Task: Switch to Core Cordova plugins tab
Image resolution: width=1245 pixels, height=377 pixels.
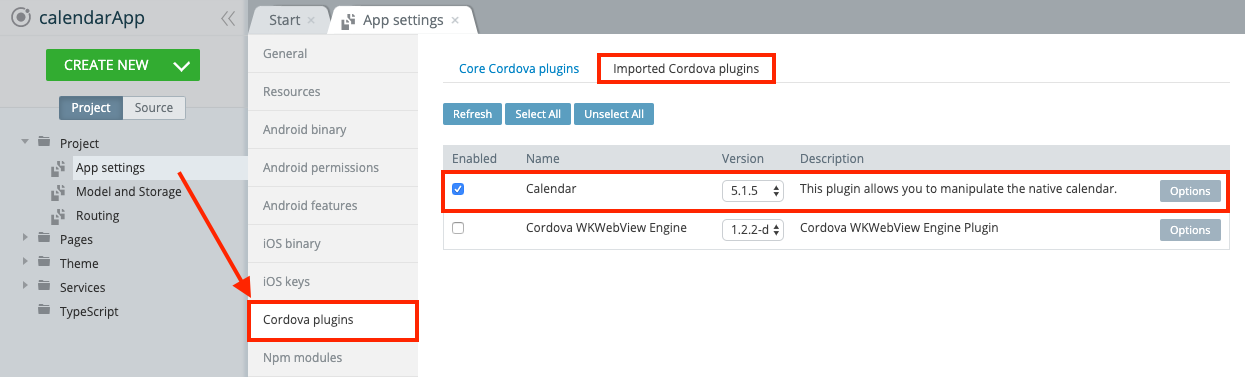Action: (519, 69)
